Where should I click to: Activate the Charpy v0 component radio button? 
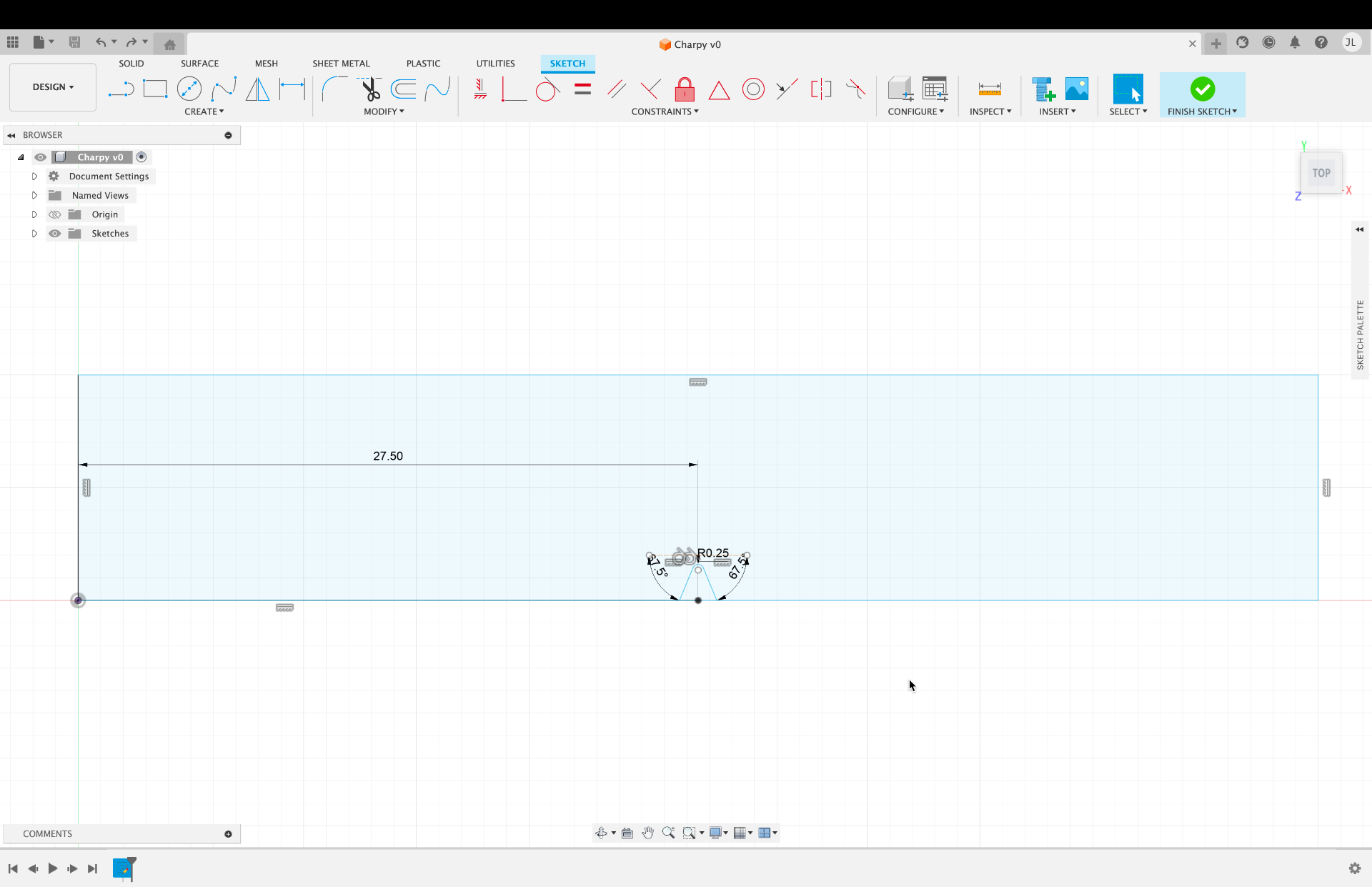coord(141,157)
